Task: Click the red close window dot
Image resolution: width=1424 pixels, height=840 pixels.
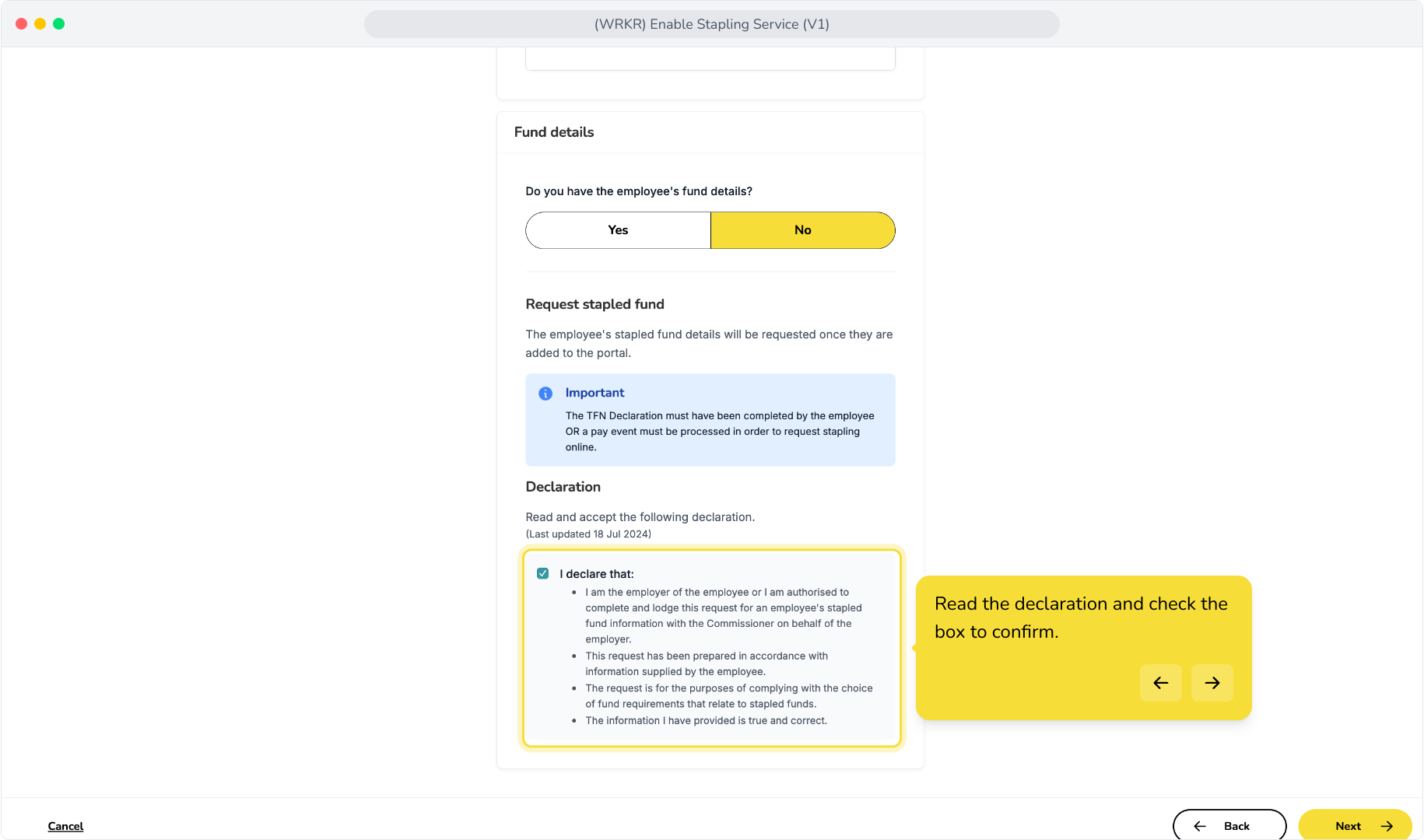Action: point(22,24)
